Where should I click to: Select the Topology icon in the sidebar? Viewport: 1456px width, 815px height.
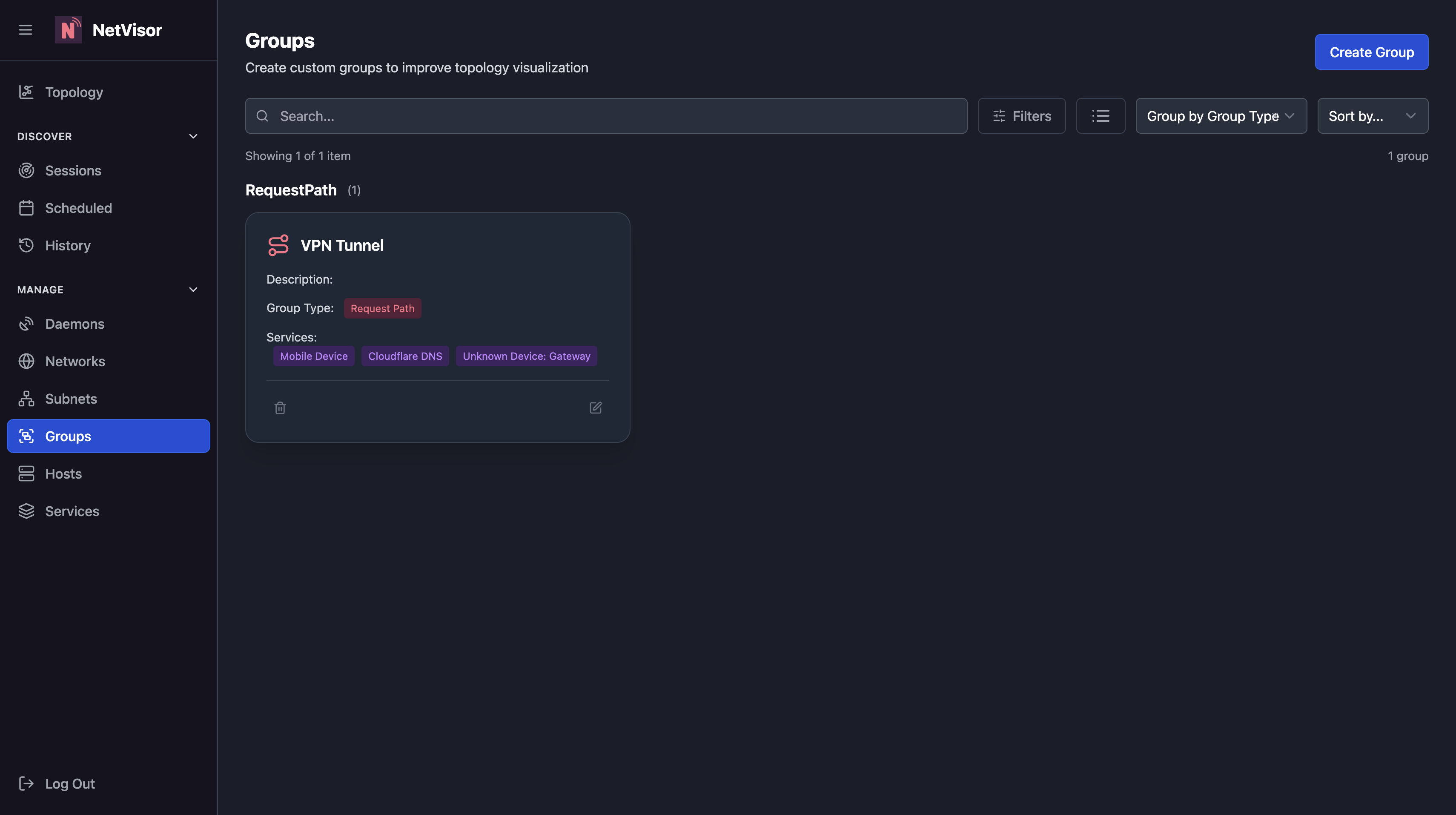point(26,92)
